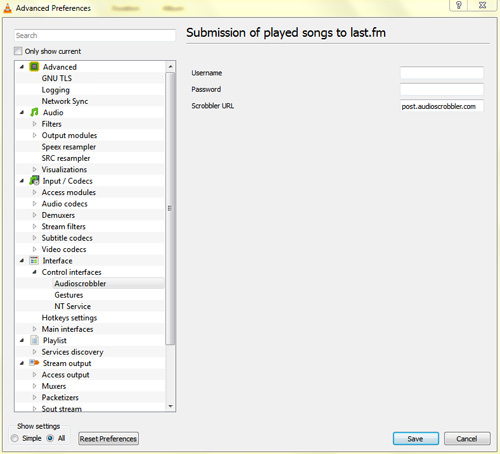
Task: Select the Gestures tree item
Action: tap(69, 295)
